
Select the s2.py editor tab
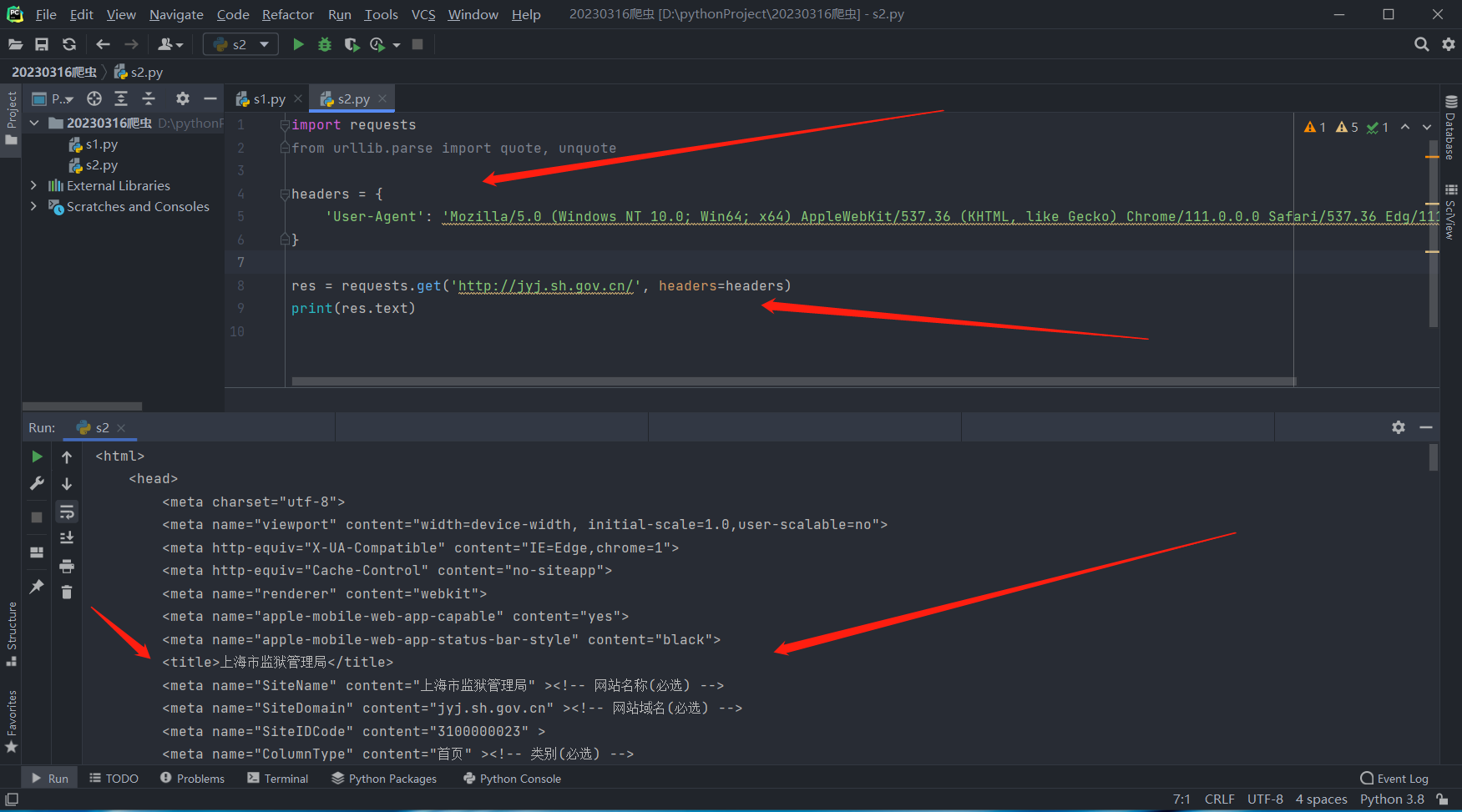tap(353, 98)
